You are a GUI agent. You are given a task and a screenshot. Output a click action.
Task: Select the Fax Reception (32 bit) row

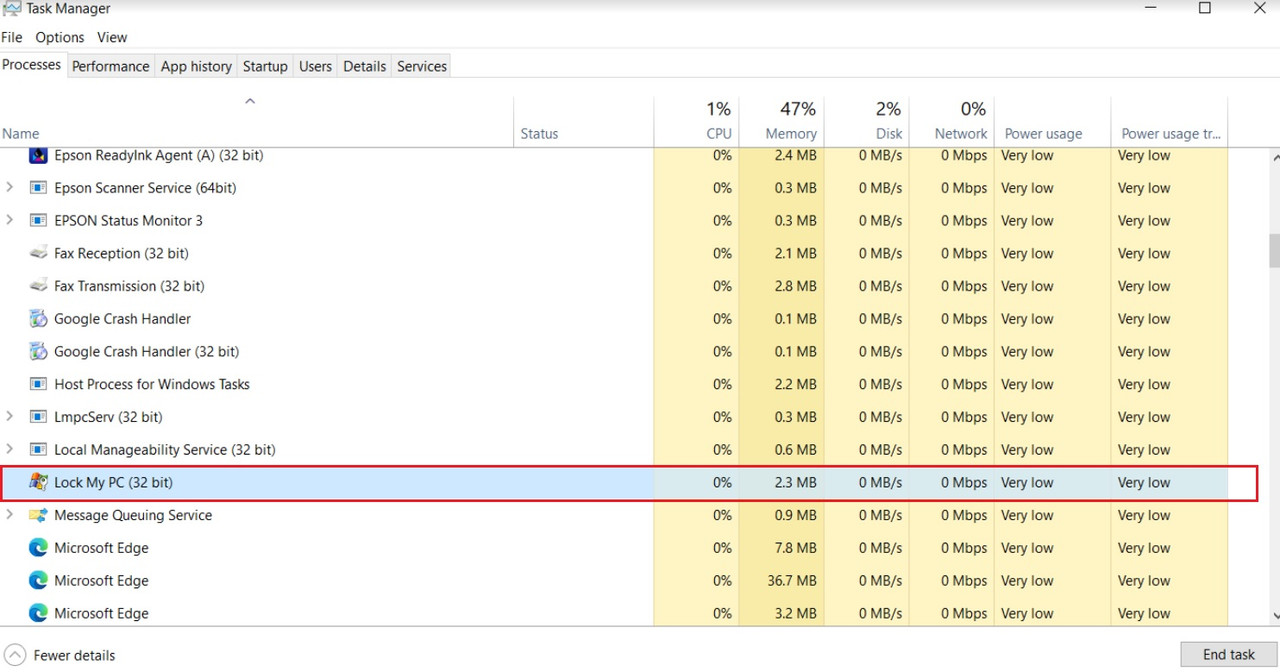pos(614,254)
